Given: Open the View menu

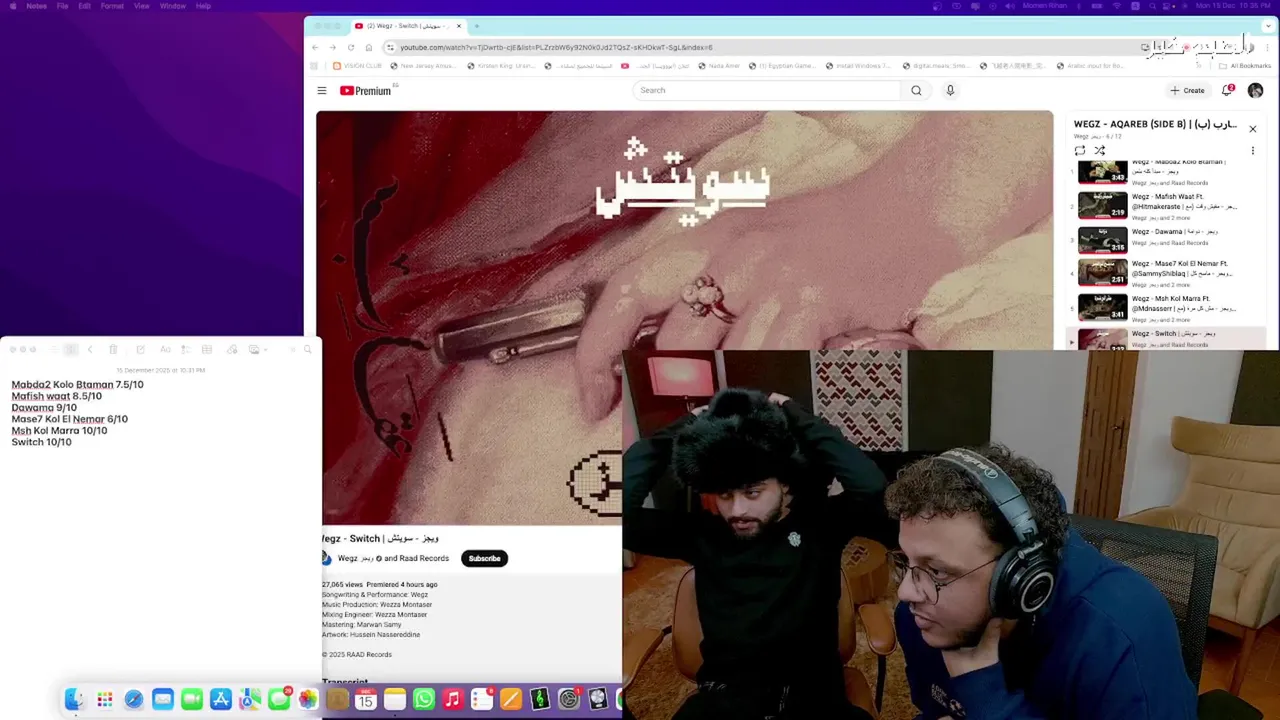Looking at the screenshot, I should 142,6.
